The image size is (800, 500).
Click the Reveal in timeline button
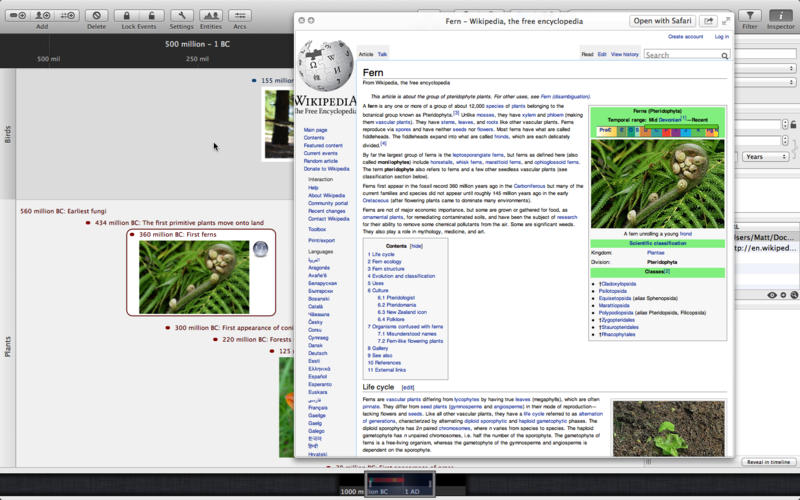tap(769, 461)
